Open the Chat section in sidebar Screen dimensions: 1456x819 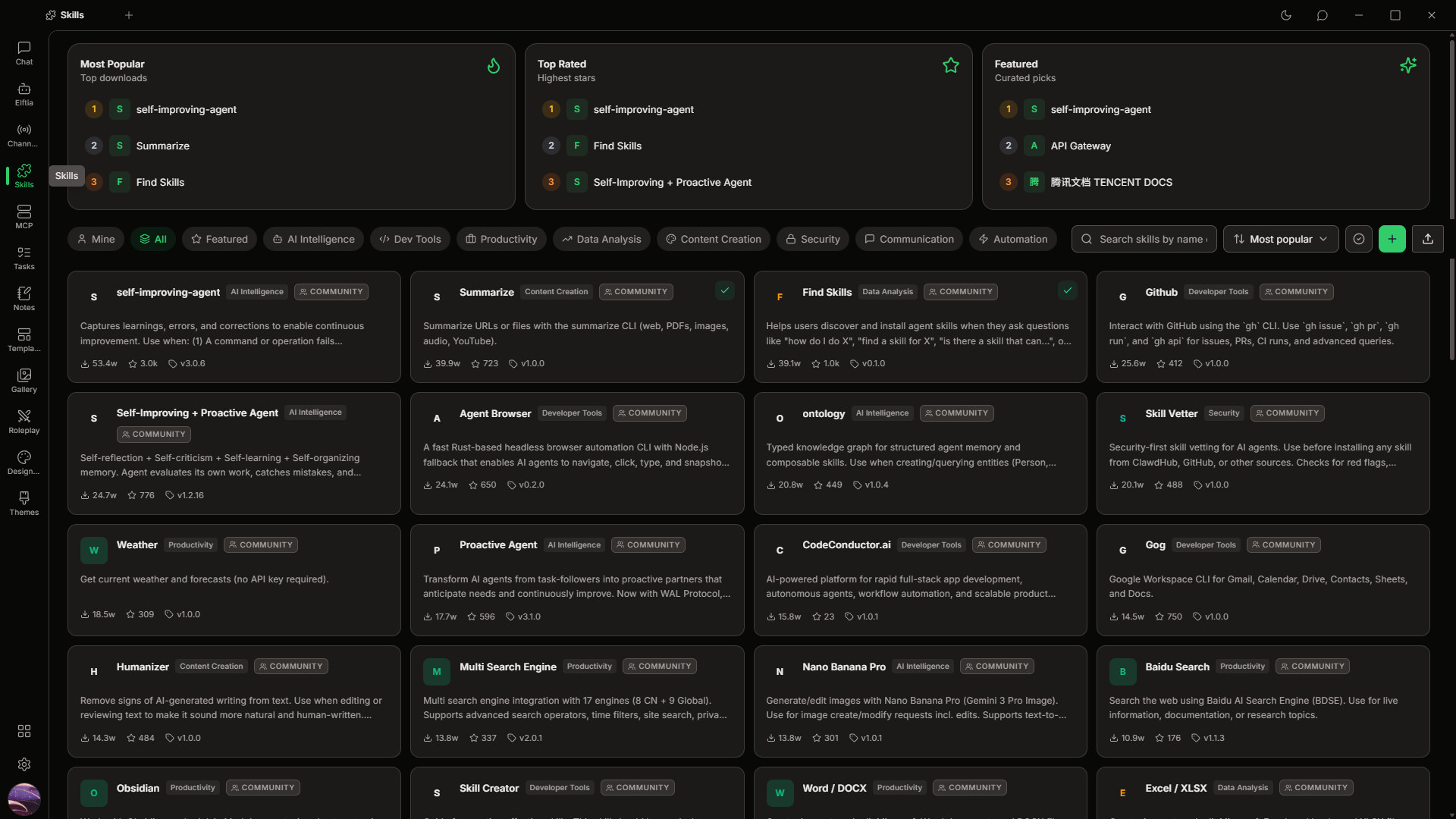click(x=24, y=53)
